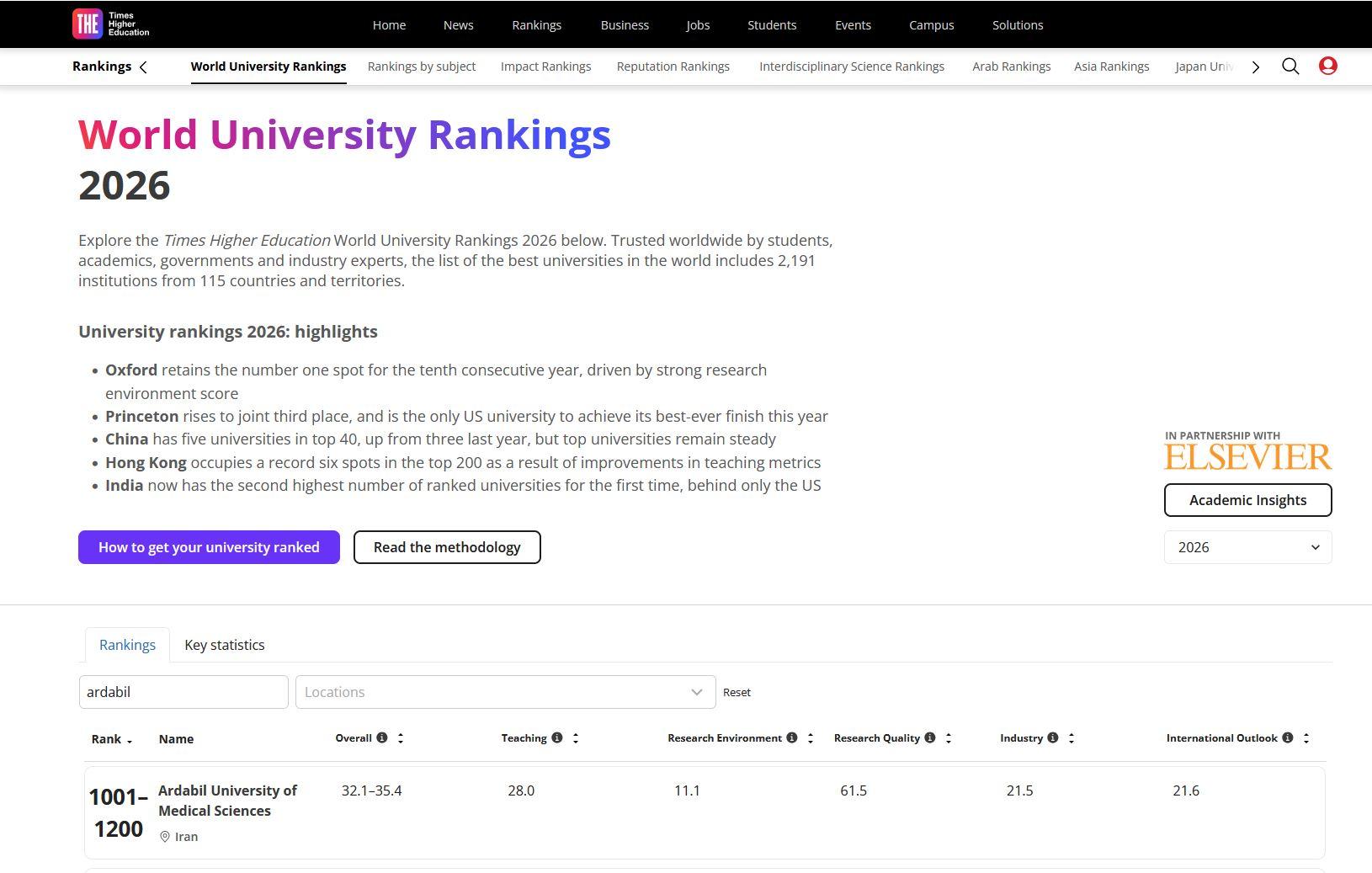Toggle sort order on Rank column
The image size is (1372, 873).
coord(130,740)
